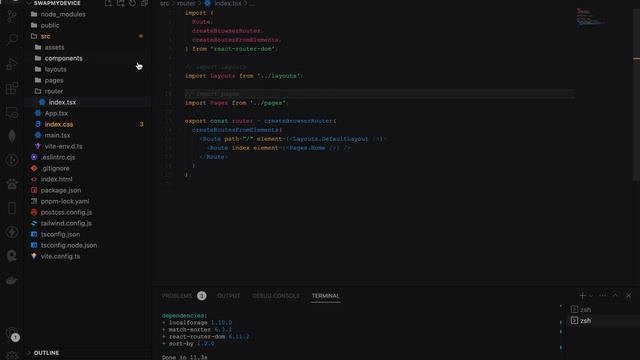Expand the components folder

coord(88,58)
